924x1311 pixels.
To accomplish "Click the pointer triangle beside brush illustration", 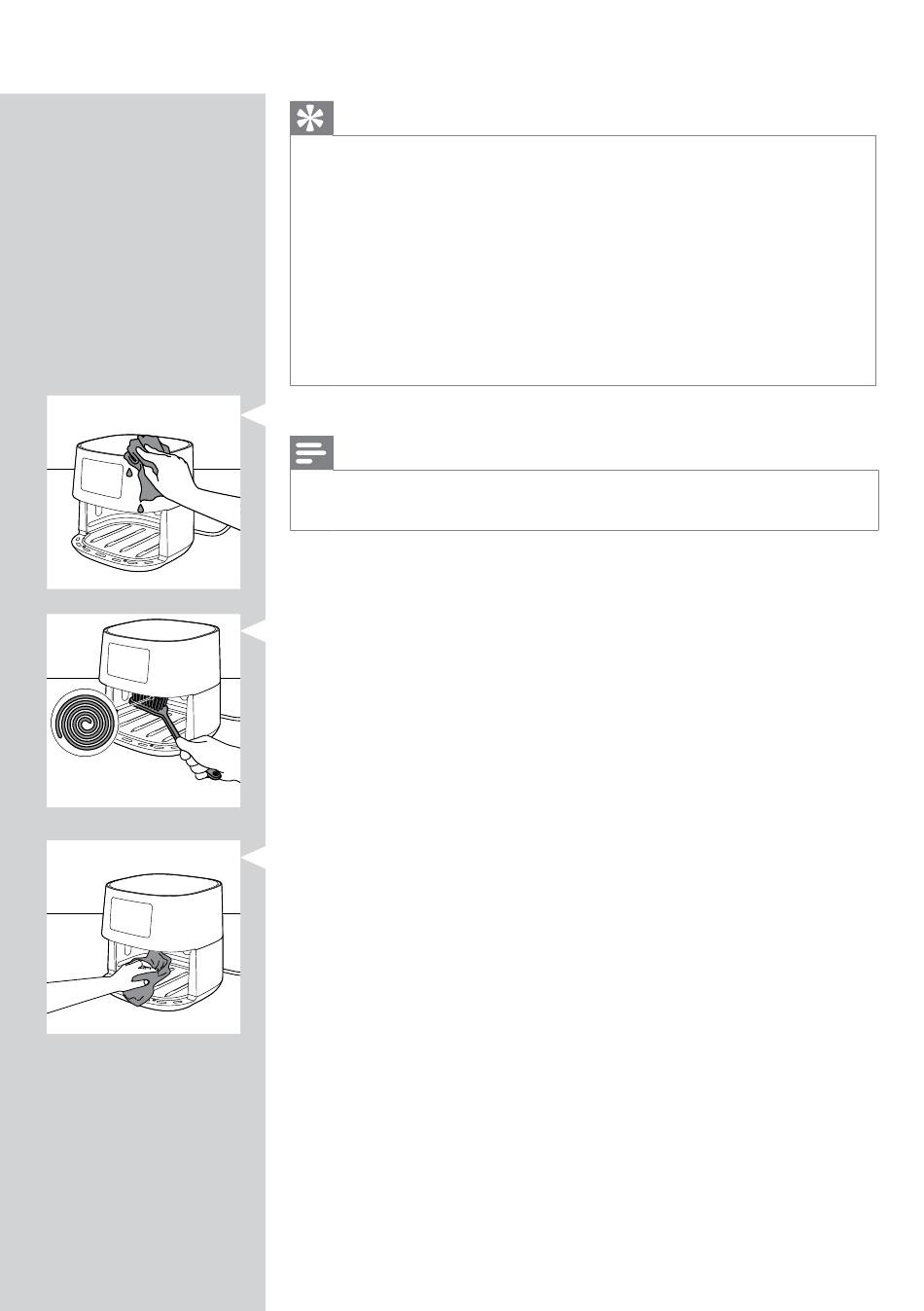I will pyautogui.click(x=254, y=636).
